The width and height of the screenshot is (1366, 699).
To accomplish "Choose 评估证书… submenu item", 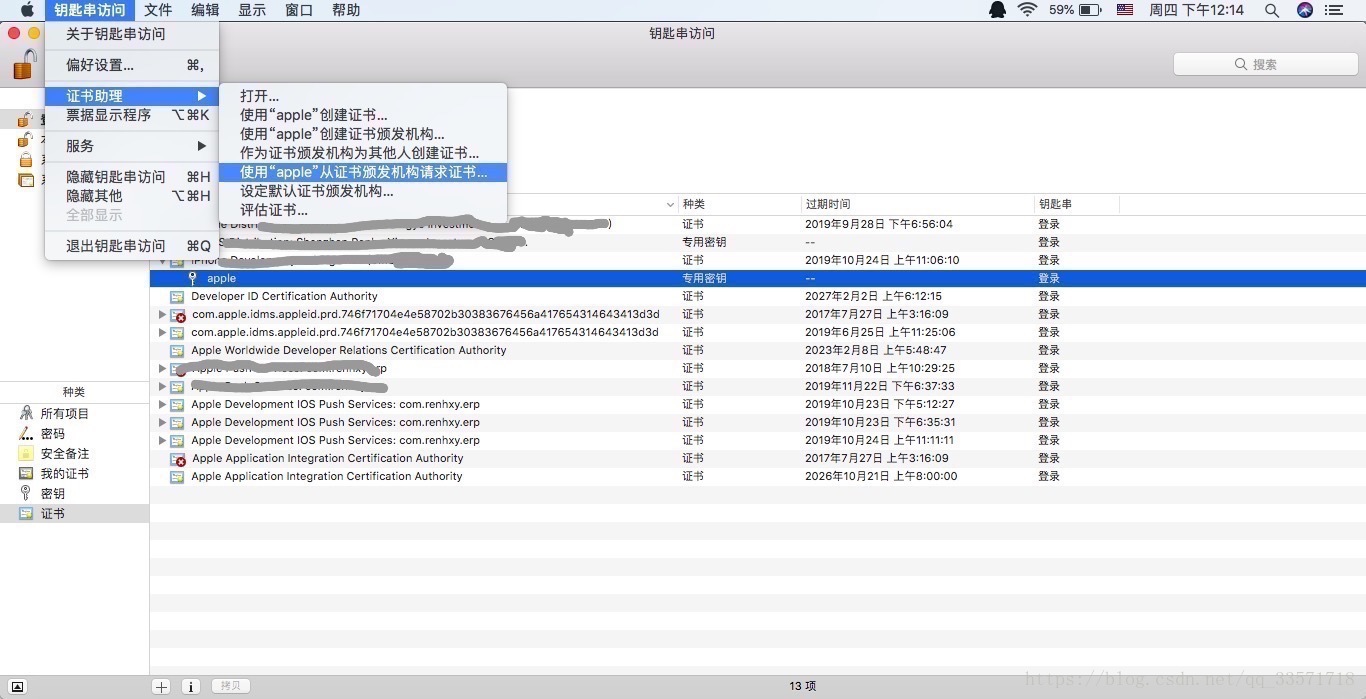I will pyautogui.click(x=363, y=210).
